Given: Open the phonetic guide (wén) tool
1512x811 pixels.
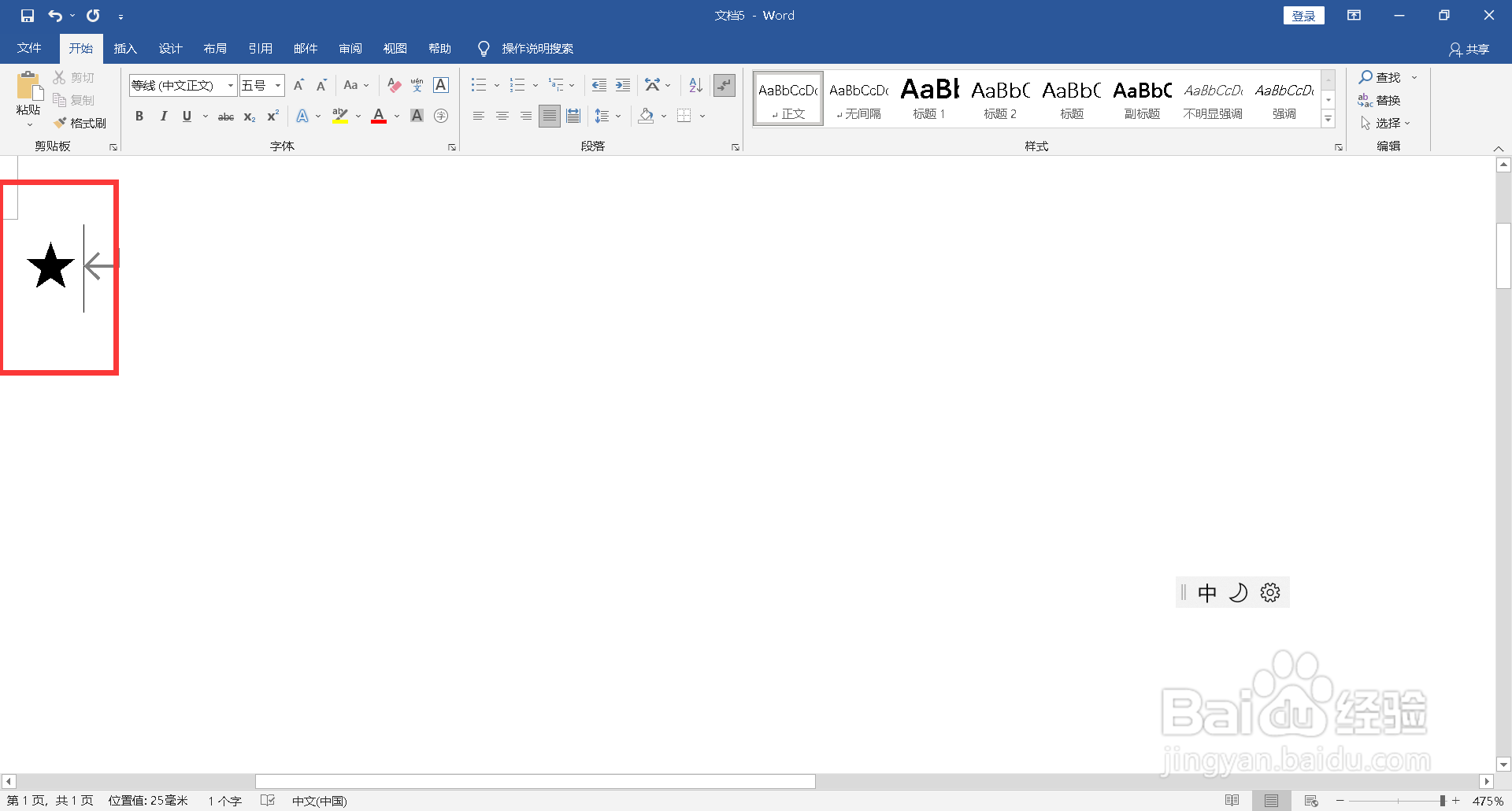Looking at the screenshot, I should coord(417,85).
